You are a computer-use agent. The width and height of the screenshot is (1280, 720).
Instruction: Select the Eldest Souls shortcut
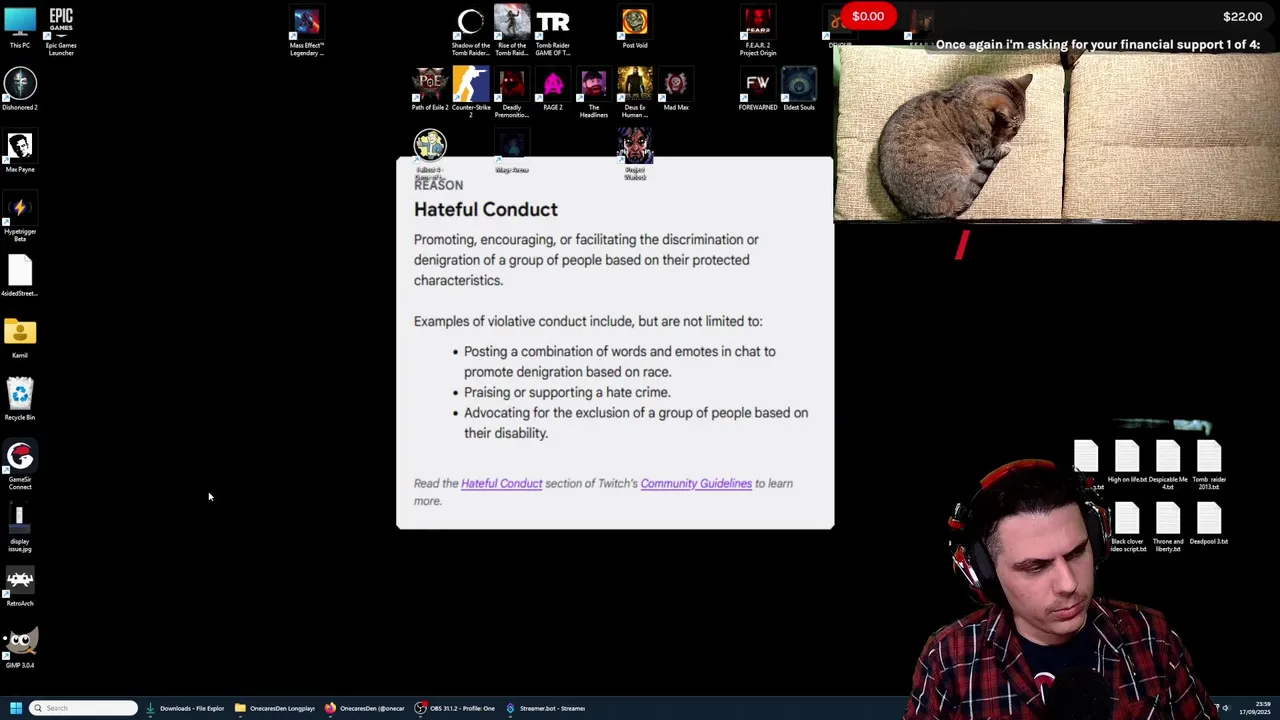click(799, 90)
